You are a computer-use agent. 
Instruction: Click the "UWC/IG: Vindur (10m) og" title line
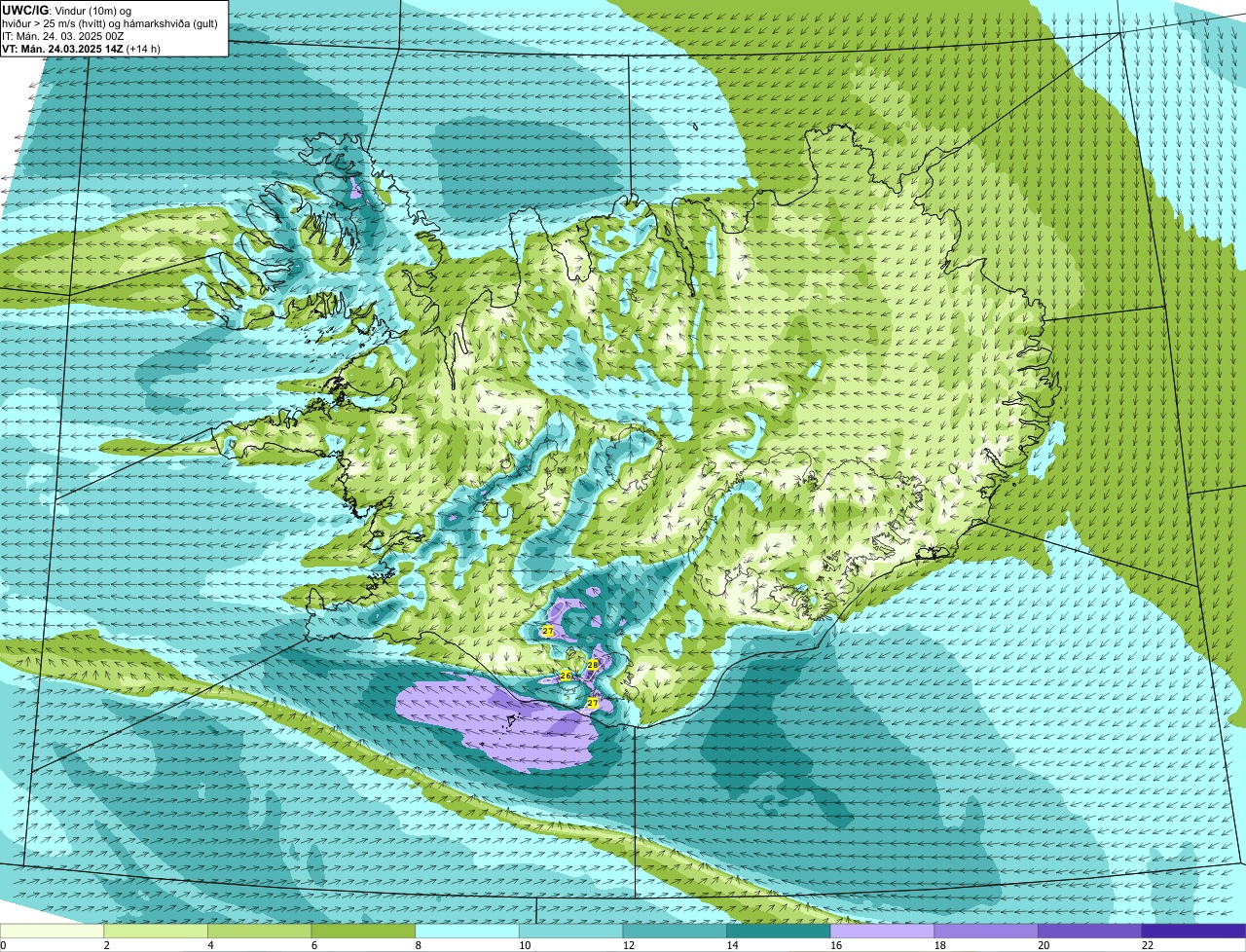(x=67, y=10)
